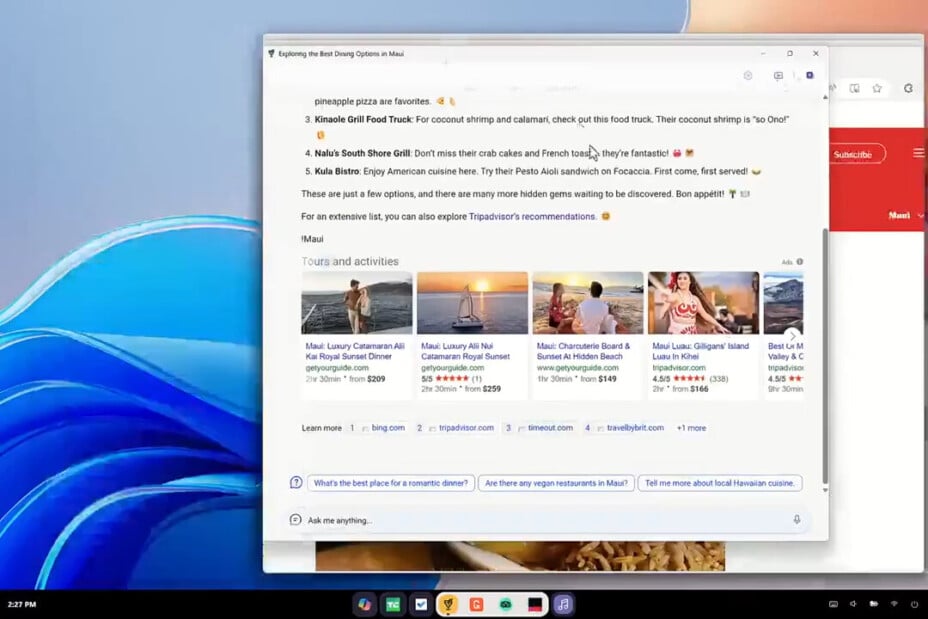Open the Copilot sidebar icon in background browser

908,88
